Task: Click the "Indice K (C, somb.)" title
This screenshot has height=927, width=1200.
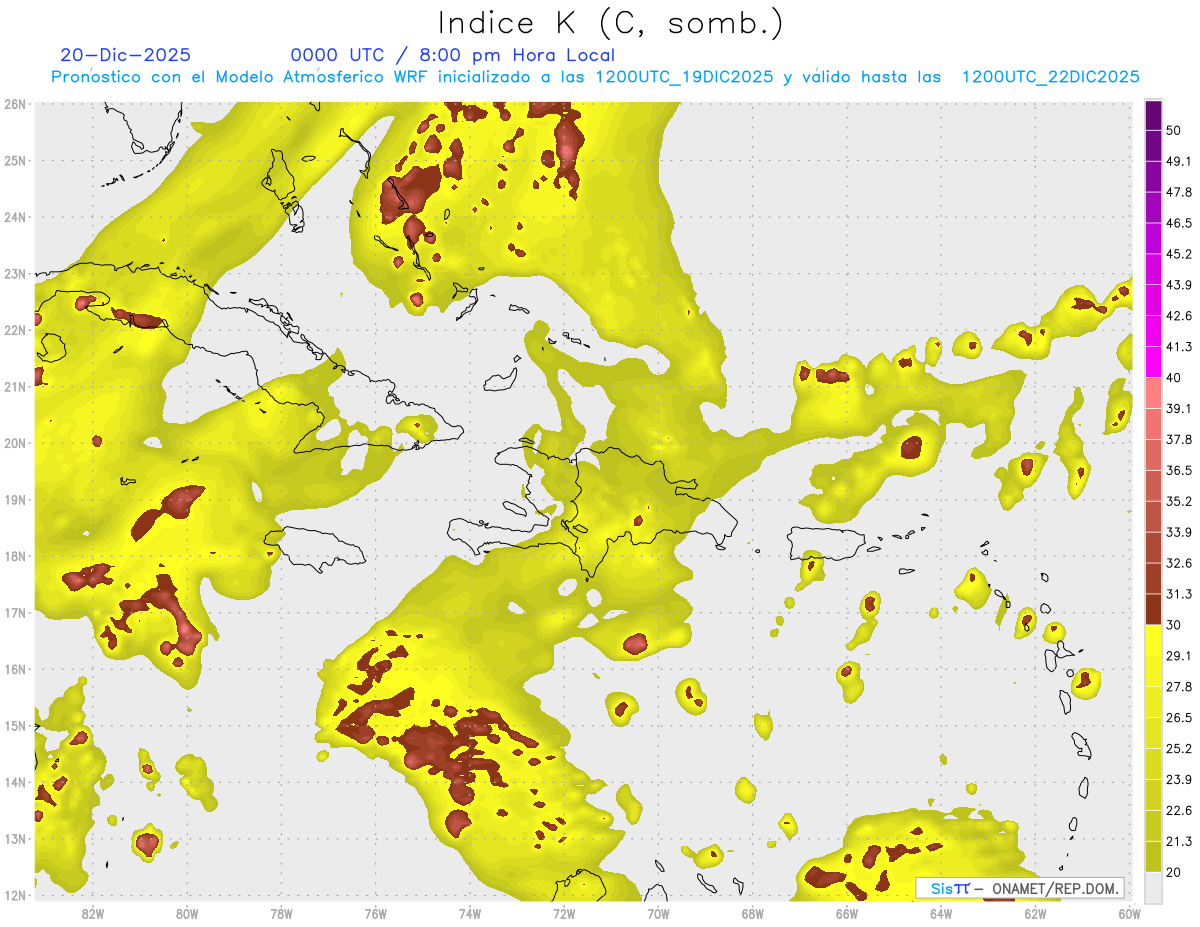Action: point(610,23)
